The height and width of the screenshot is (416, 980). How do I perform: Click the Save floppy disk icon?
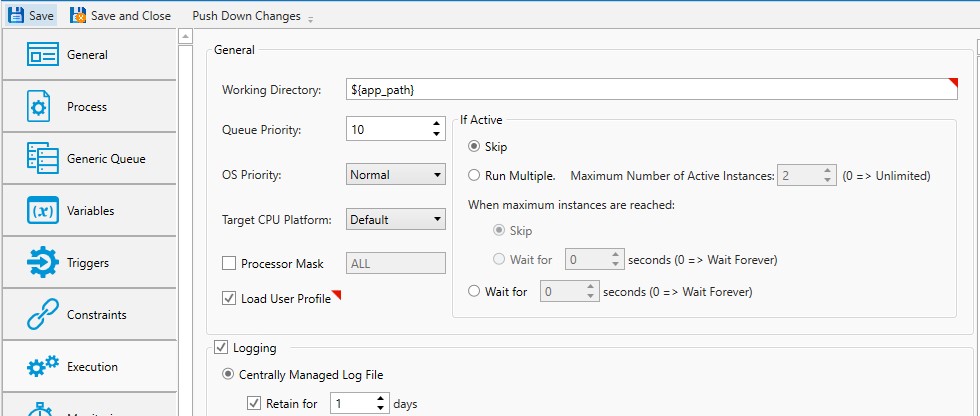16,16
